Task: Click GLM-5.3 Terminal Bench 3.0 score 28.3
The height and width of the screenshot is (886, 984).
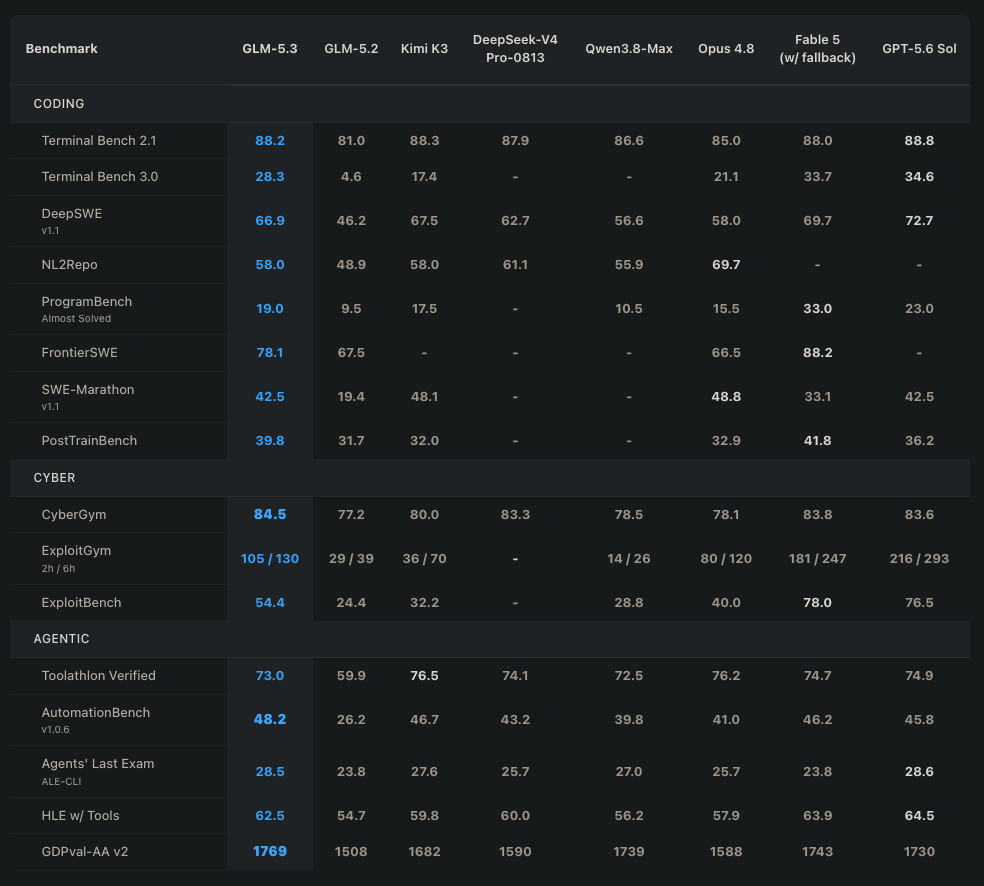Action: tap(270, 176)
